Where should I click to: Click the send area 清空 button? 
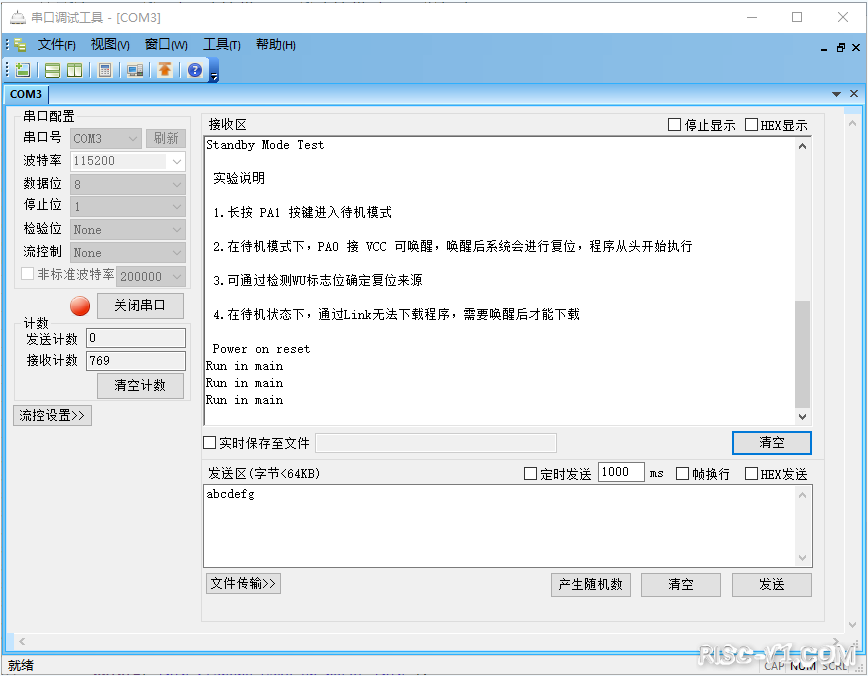tap(681, 585)
